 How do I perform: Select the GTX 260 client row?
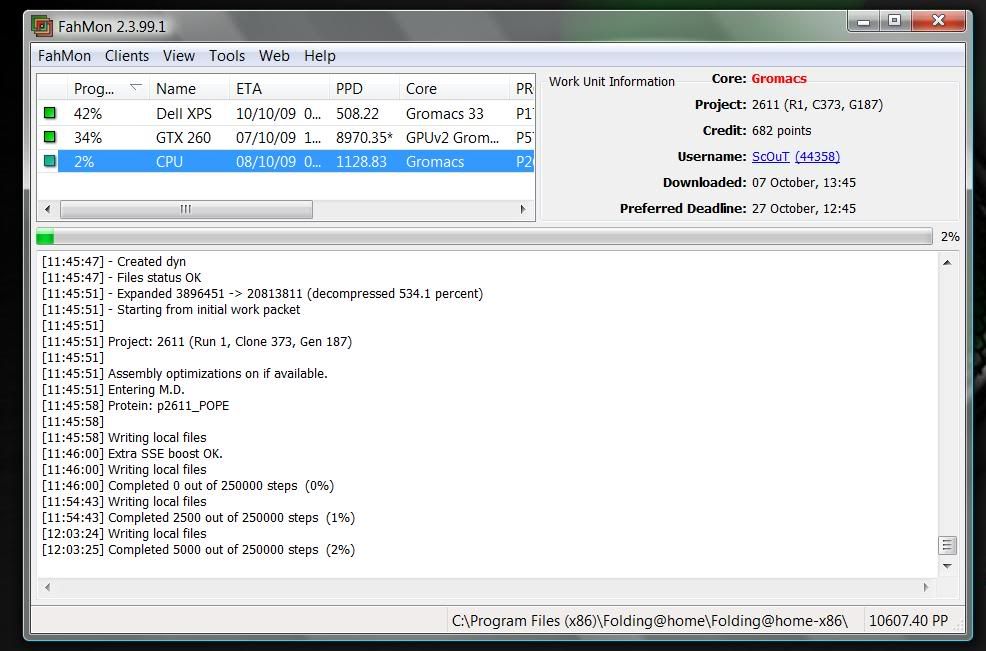pyautogui.click(x=286, y=137)
